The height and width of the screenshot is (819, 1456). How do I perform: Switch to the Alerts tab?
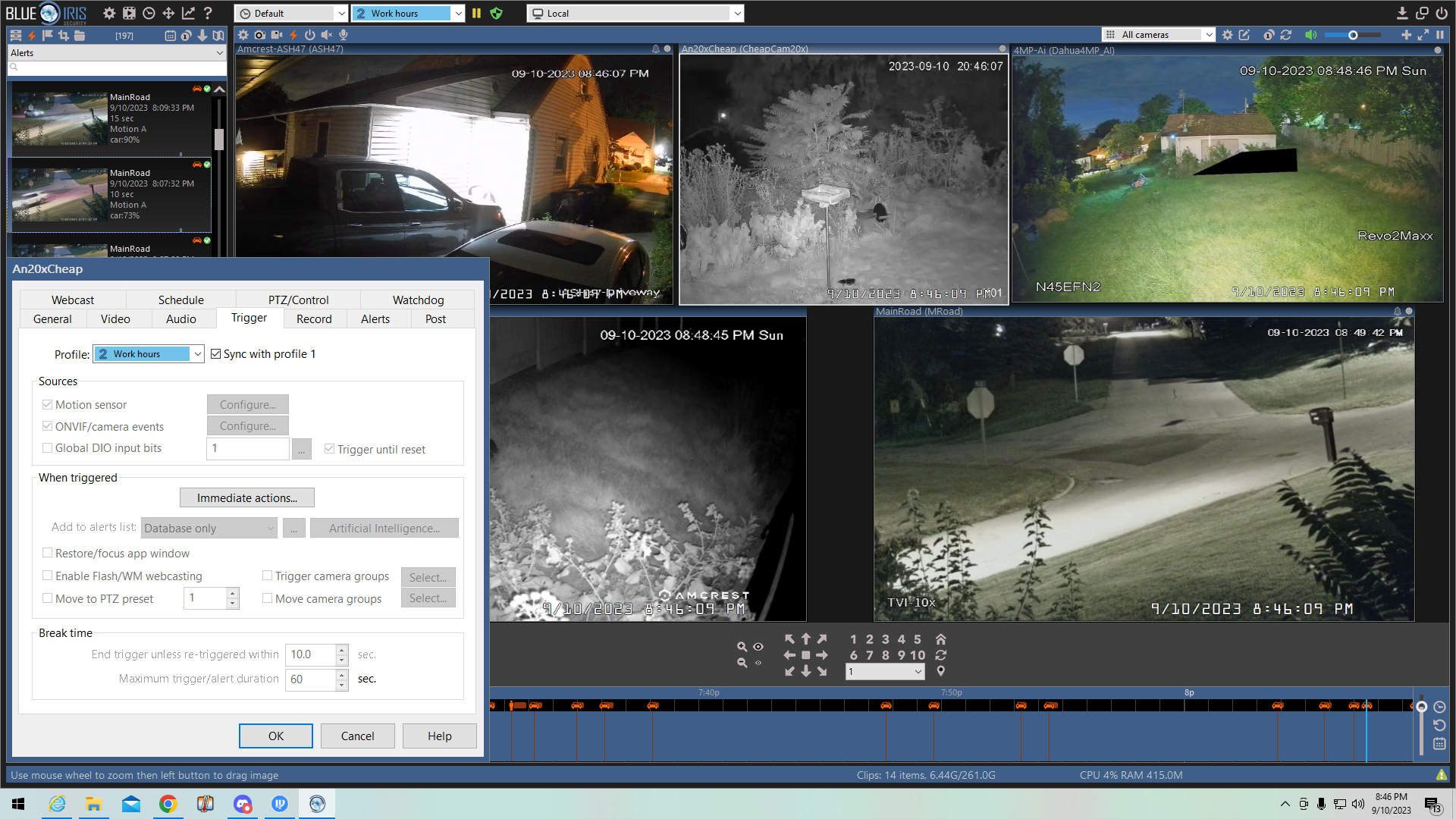point(375,319)
